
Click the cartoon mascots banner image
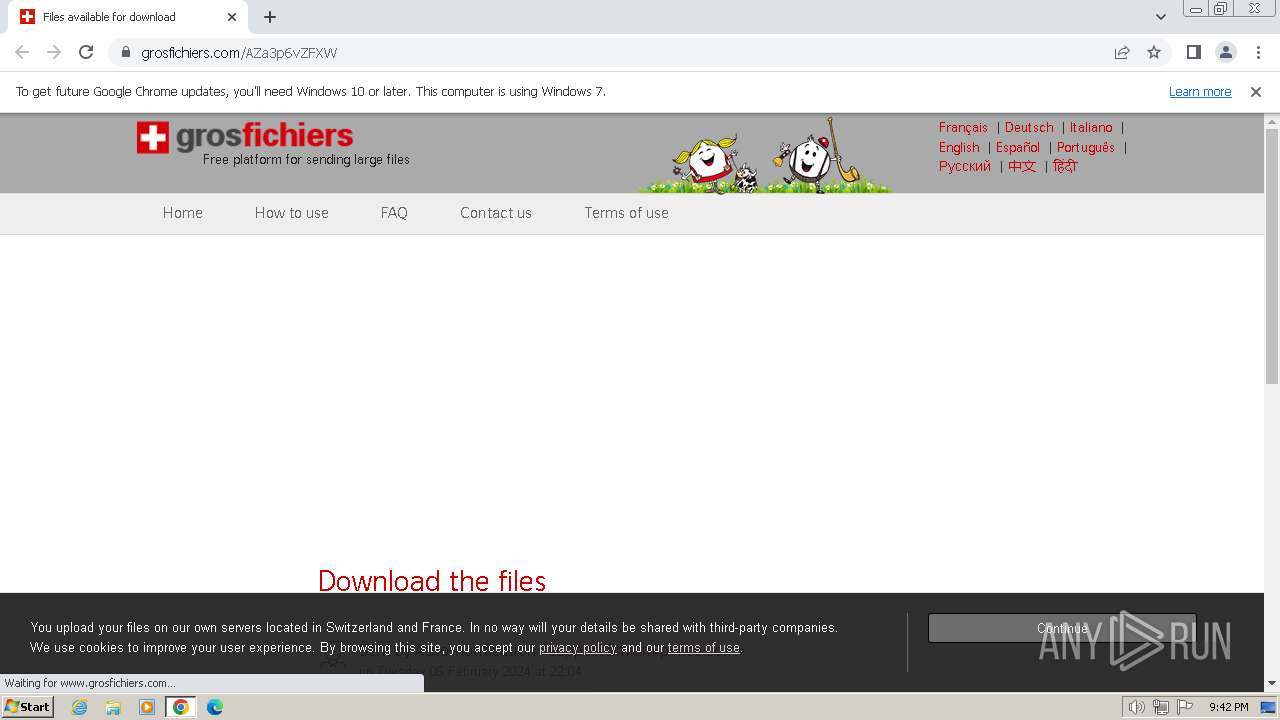[766, 156]
